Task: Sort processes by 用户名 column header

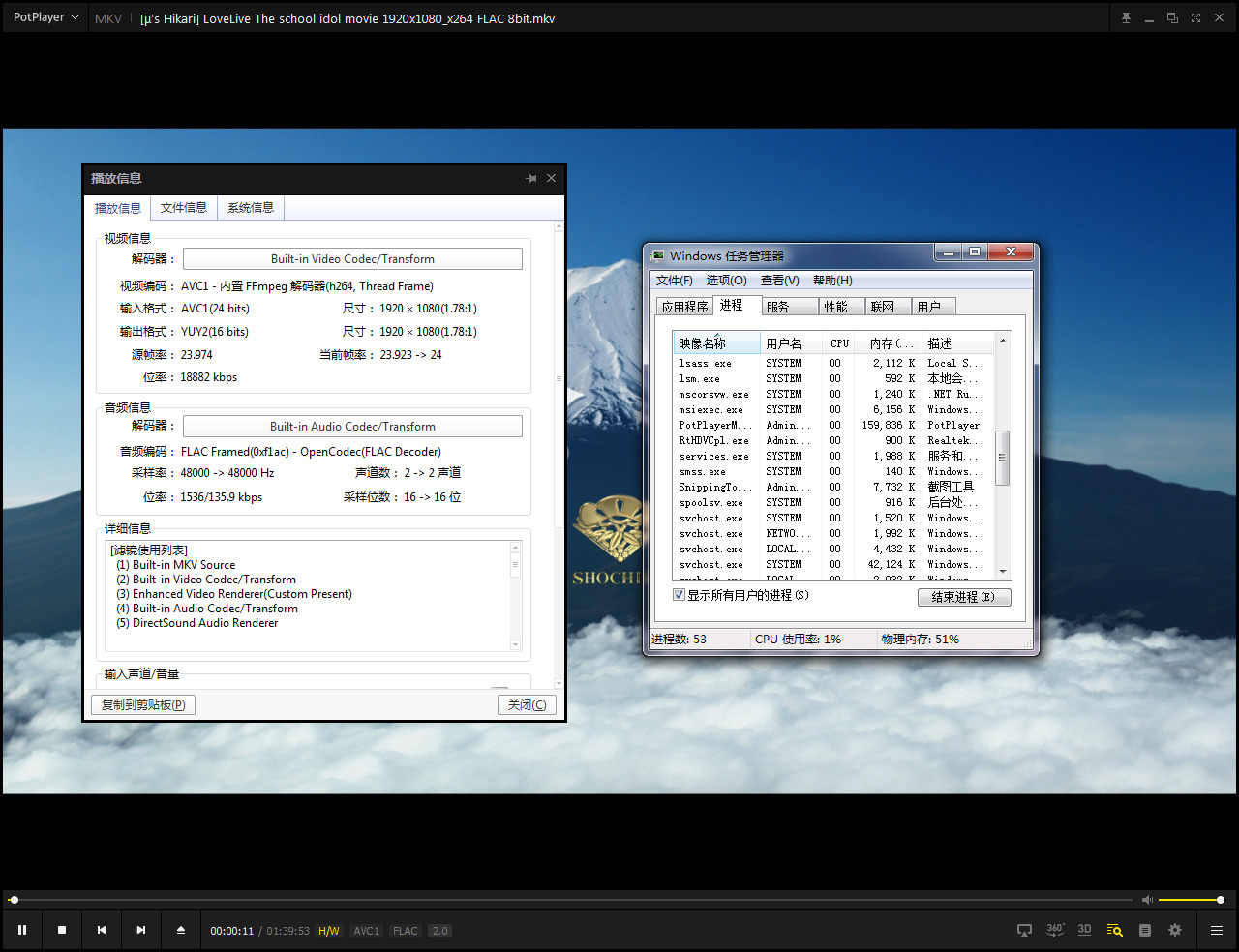Action: (x=791, y=343)
